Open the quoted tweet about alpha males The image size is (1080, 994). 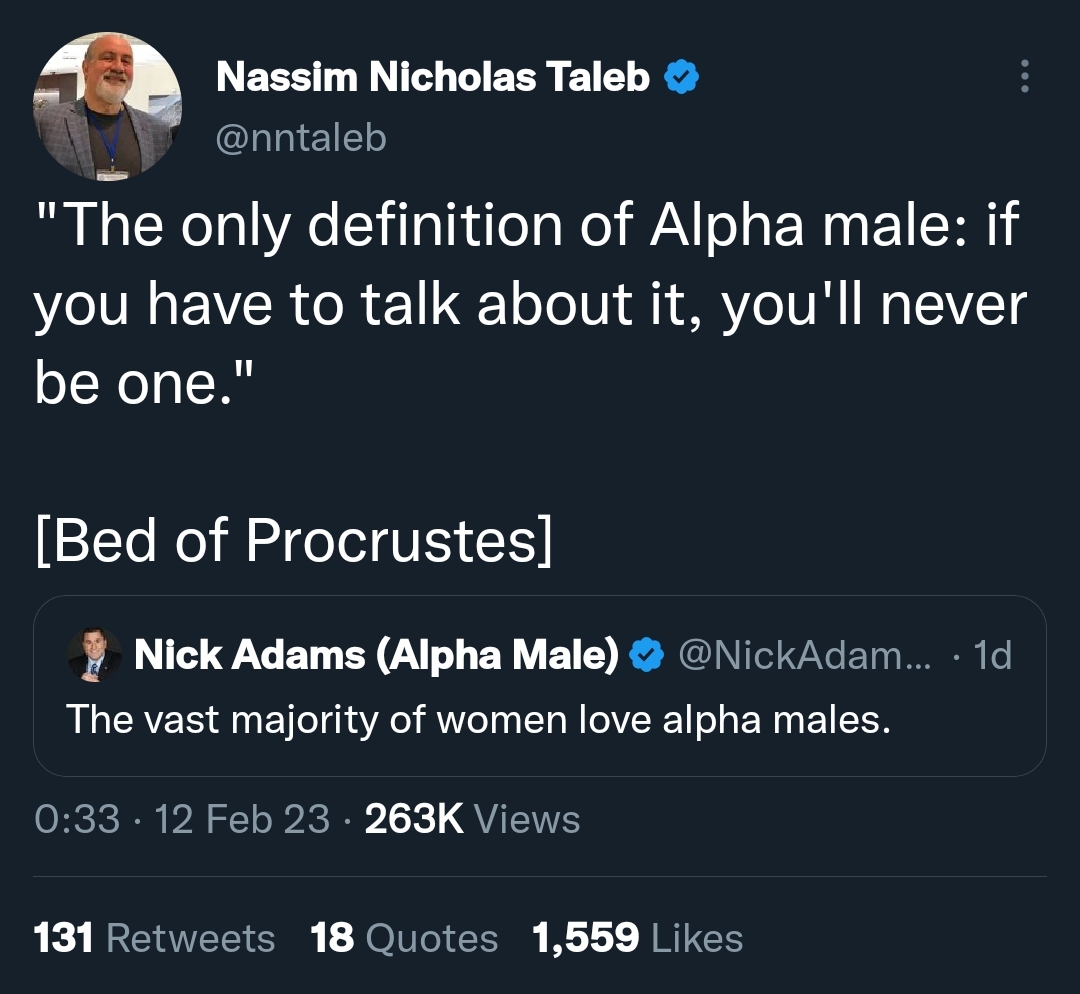point(540,686)
